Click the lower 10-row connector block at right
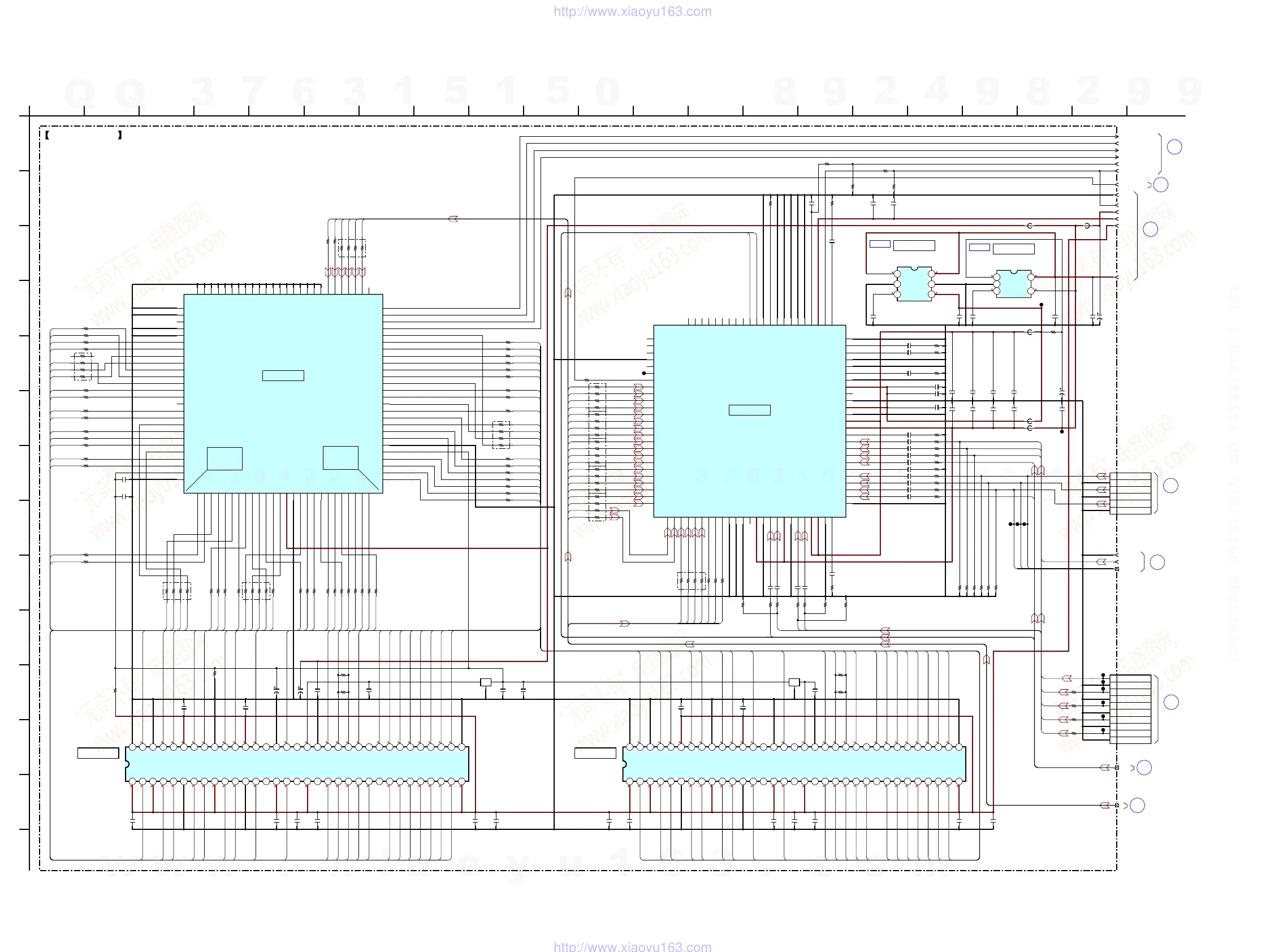 pyautogui.click(x=1130, y=709)
